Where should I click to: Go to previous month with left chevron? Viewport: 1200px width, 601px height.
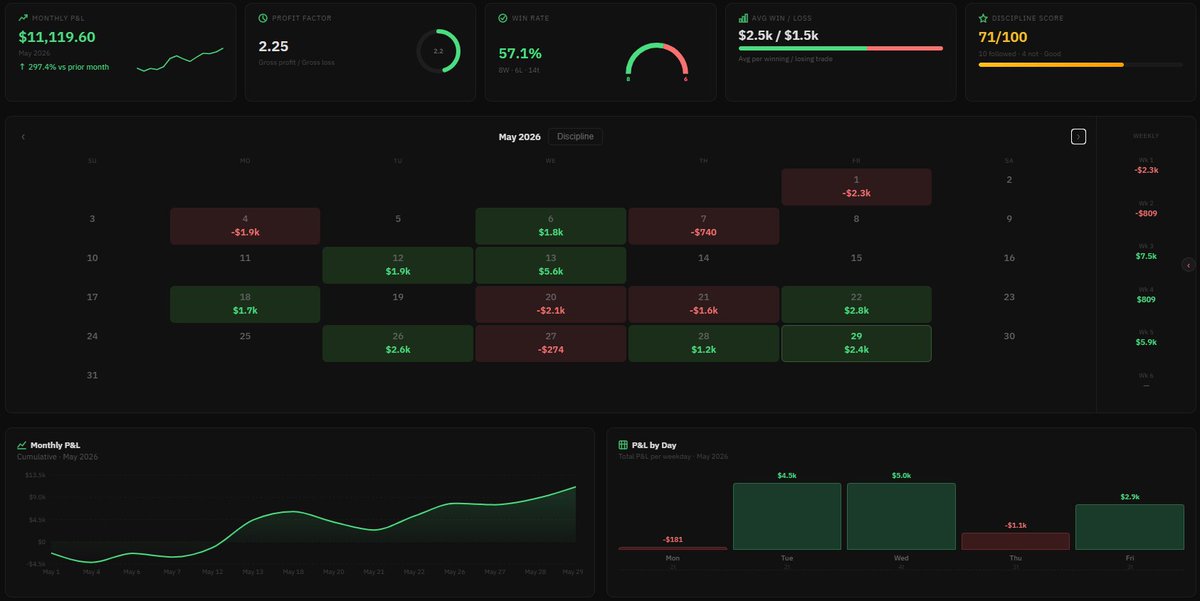pos(23,137)
